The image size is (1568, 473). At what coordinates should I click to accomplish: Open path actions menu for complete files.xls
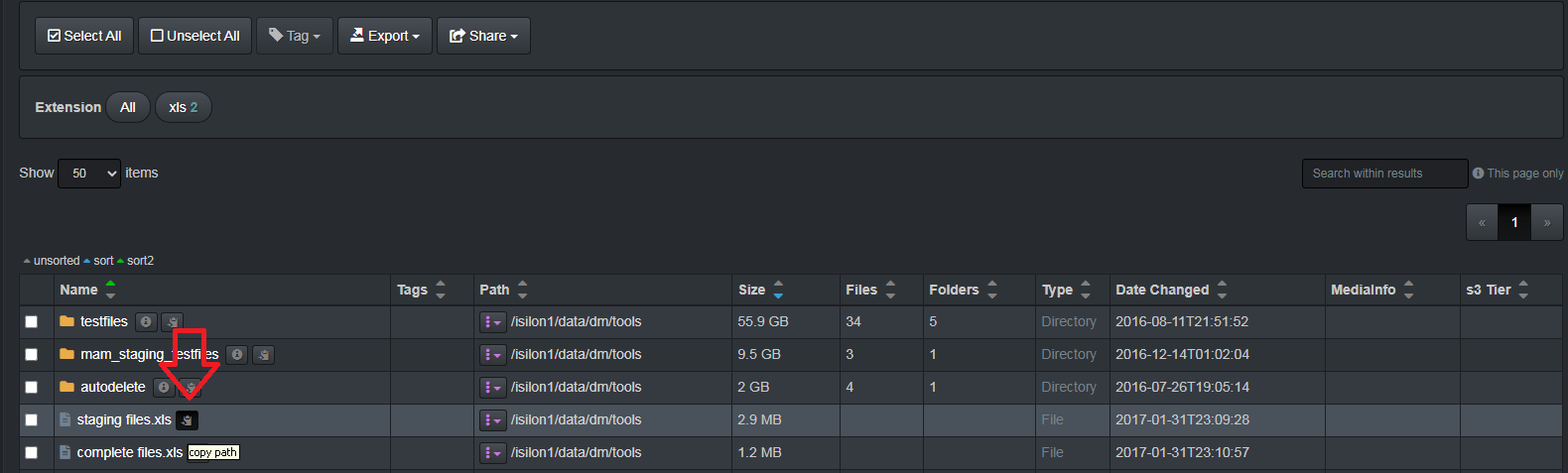(492, 452)
